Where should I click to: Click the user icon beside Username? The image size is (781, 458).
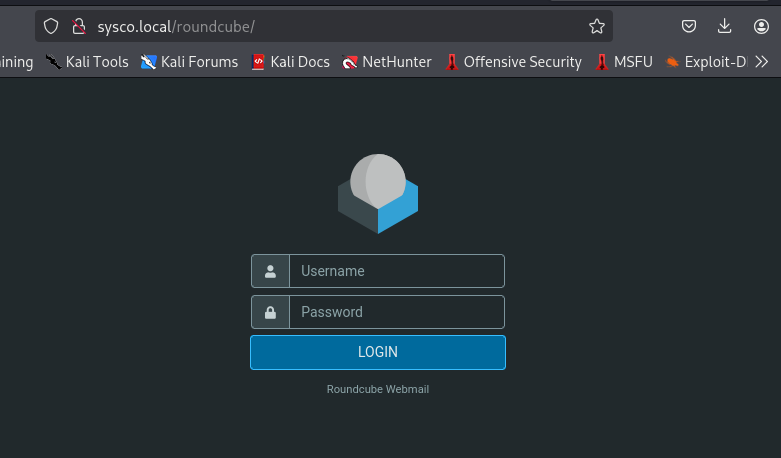tap(270, 271)
